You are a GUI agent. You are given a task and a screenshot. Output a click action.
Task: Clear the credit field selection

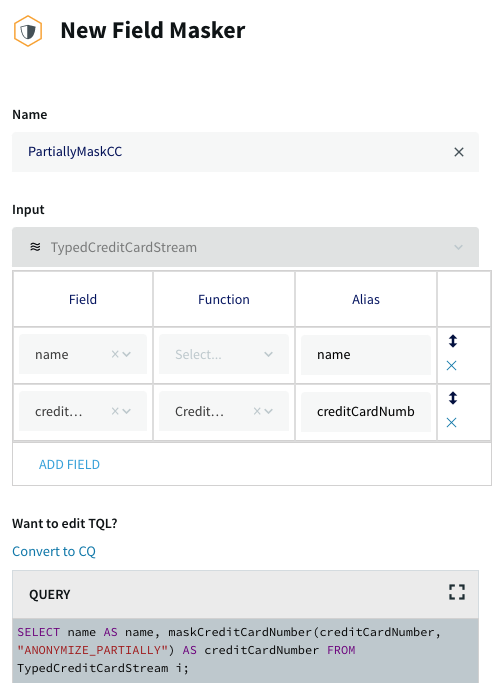(115, 411)
